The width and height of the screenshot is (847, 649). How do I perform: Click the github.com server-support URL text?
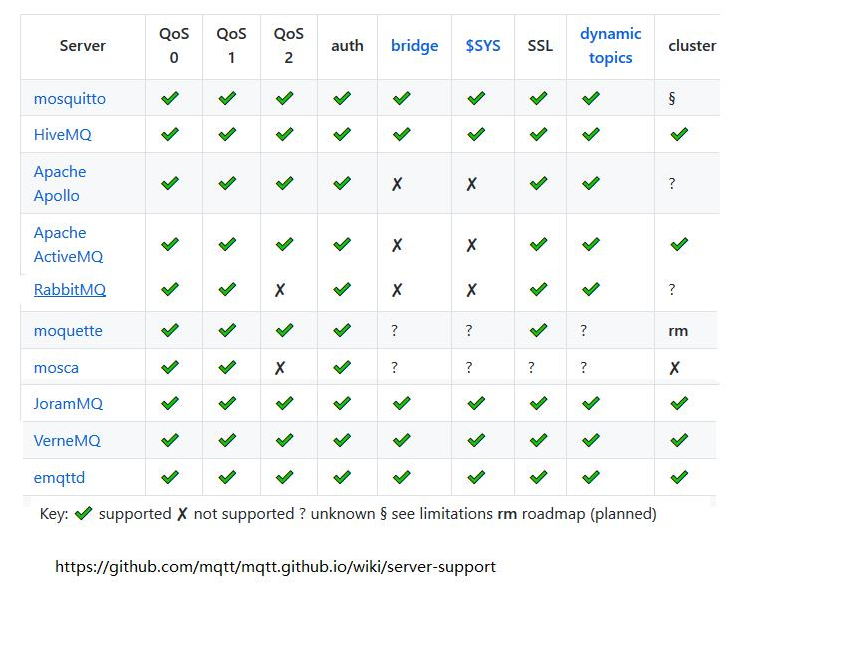[275, 566]
